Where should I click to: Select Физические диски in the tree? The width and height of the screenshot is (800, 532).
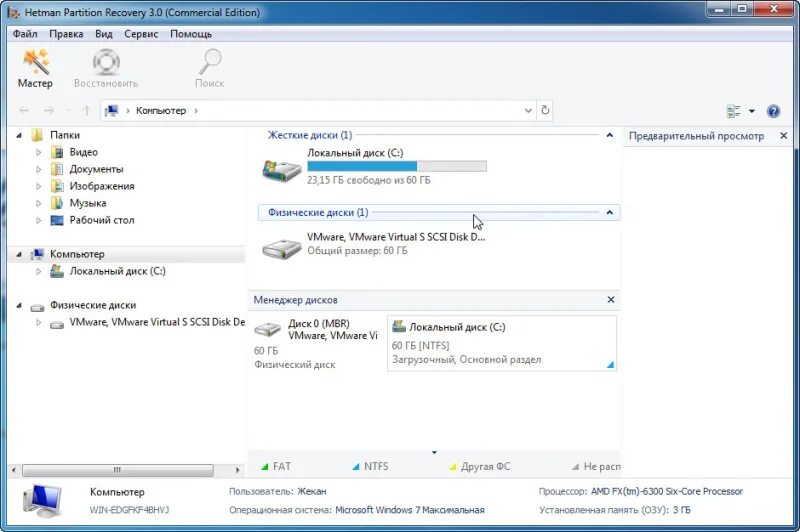tap(93, 305)
